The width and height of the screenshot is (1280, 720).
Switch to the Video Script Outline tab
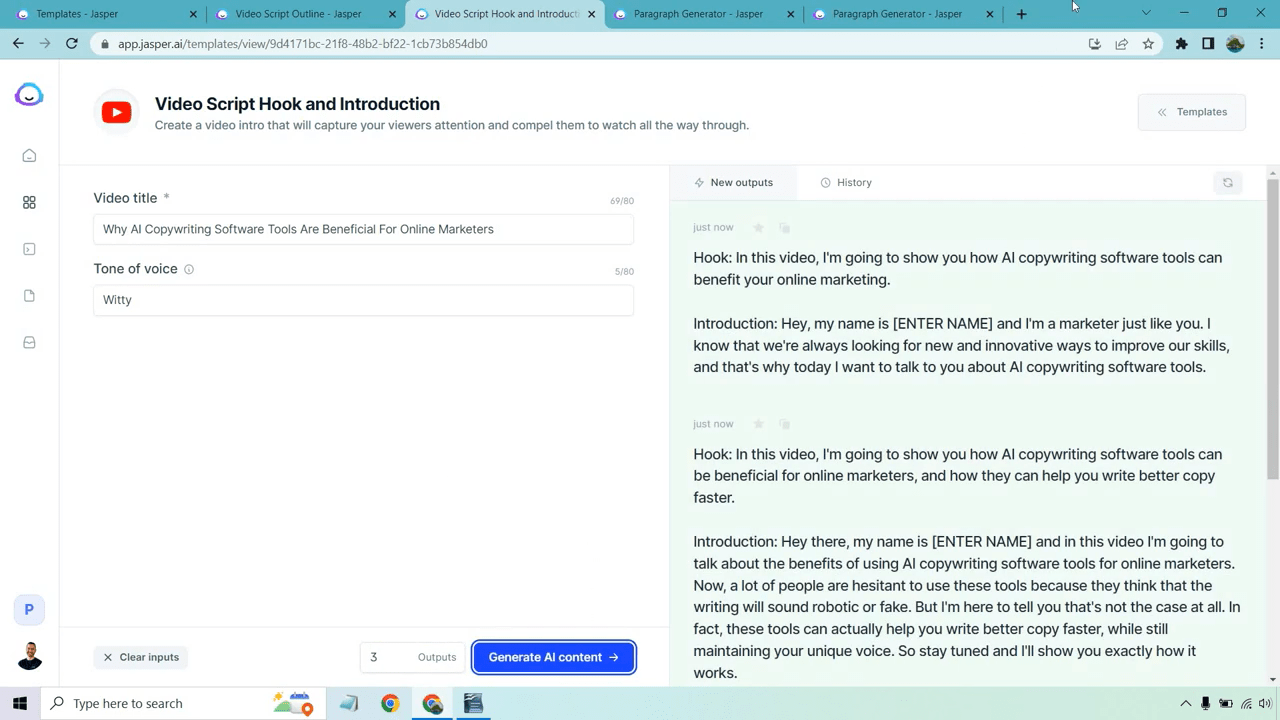pos(297,14)
